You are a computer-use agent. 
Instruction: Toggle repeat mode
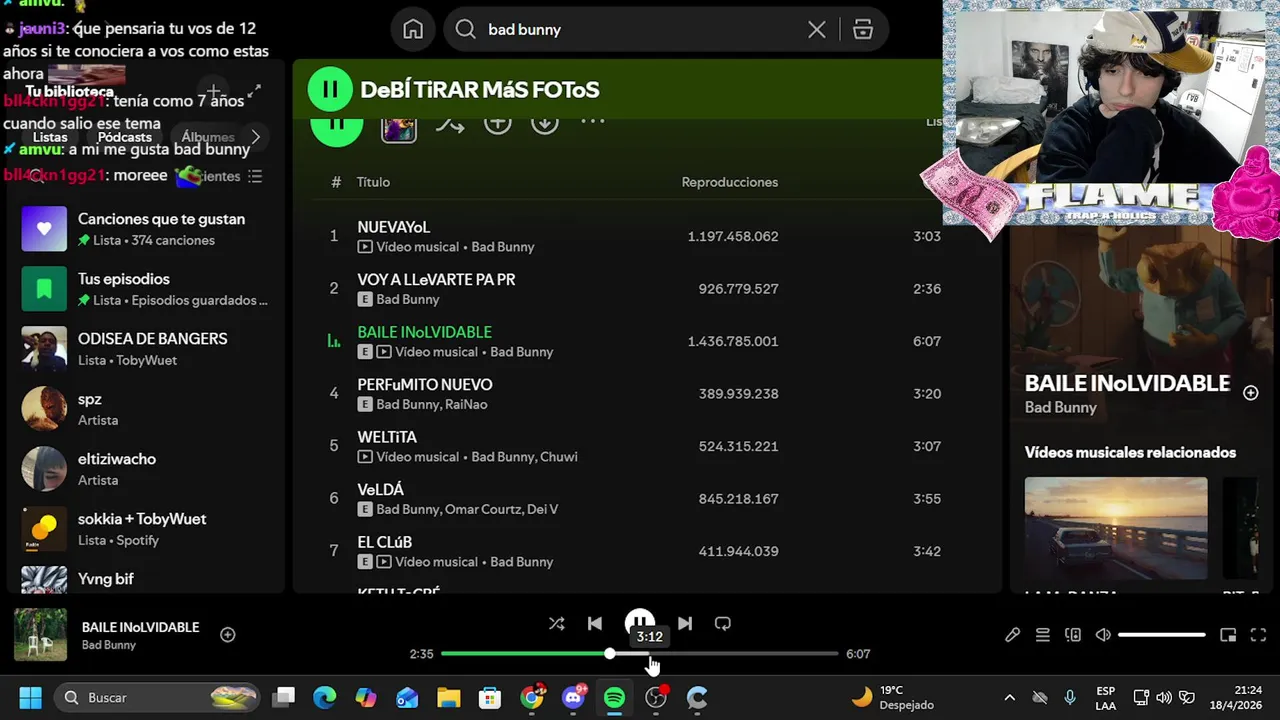(x=723, y=623)
